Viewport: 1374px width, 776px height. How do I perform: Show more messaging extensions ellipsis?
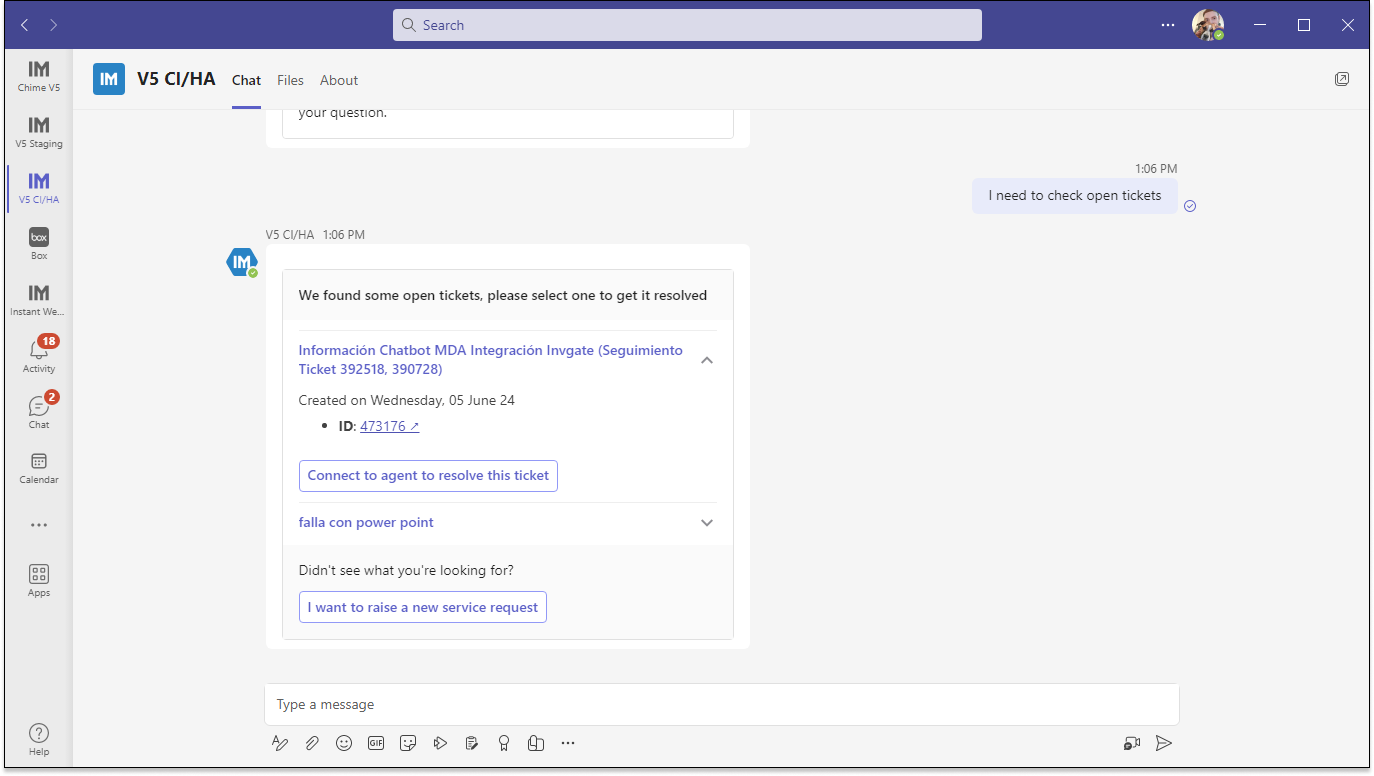point(568,743)
